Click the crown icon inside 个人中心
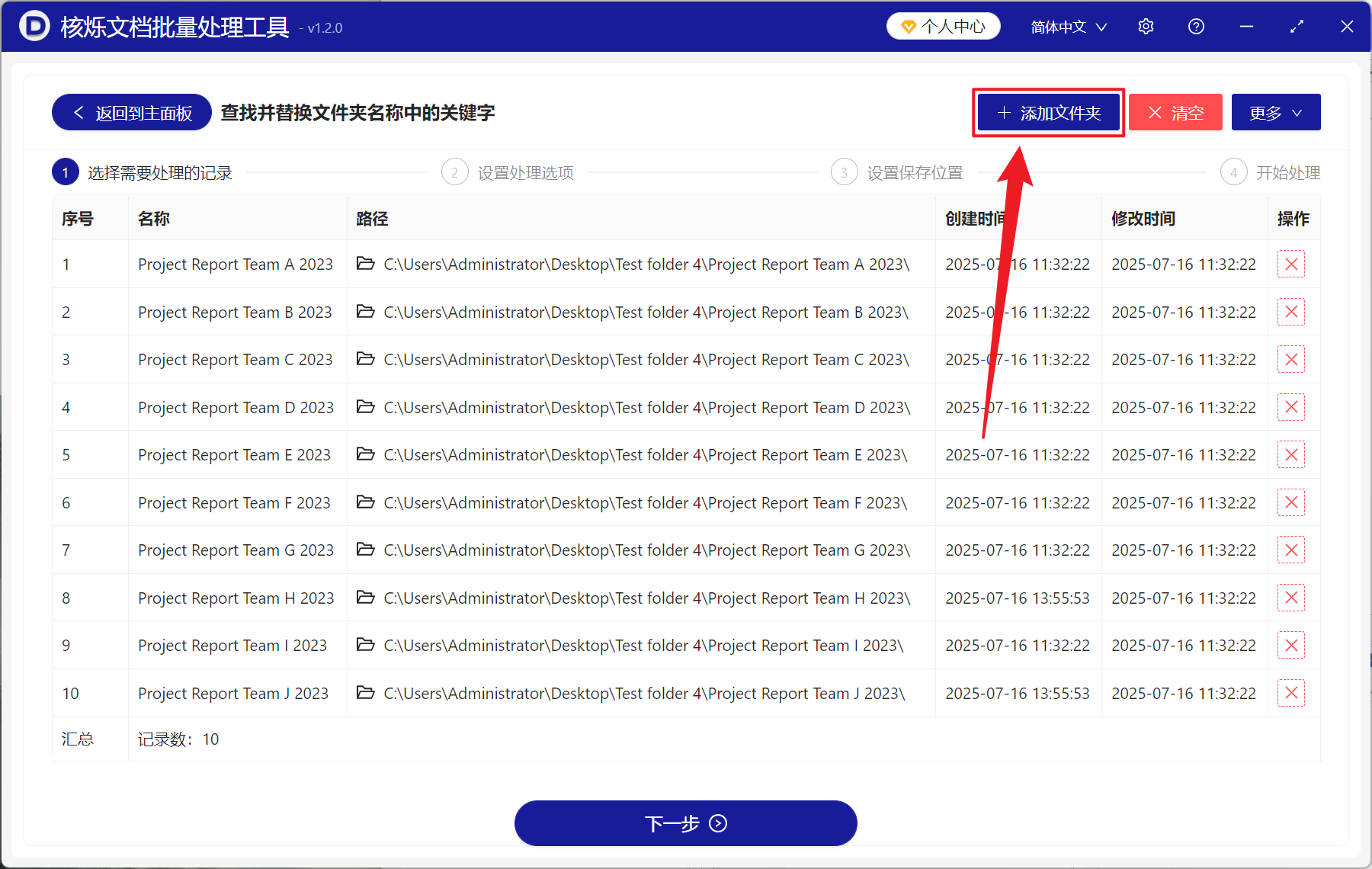 tap(907, 25)
